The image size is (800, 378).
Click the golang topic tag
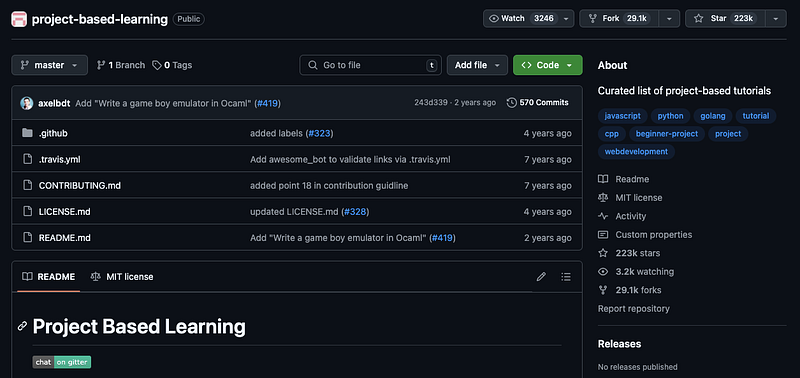[713, 116]
